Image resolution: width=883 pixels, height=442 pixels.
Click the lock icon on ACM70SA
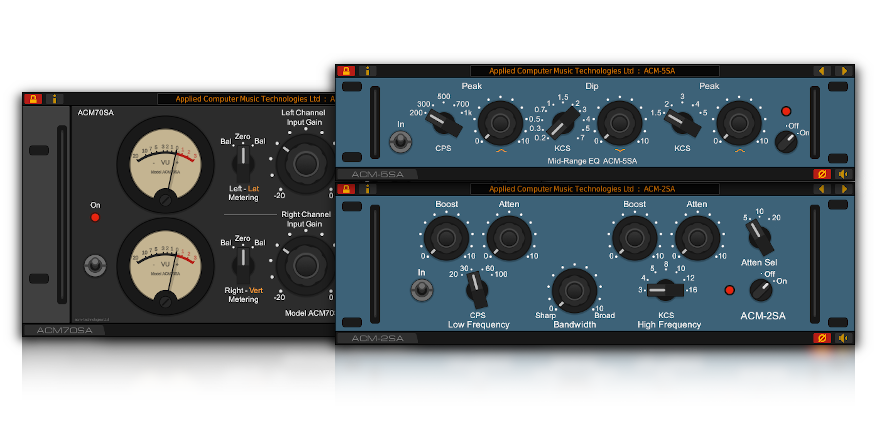32,99
